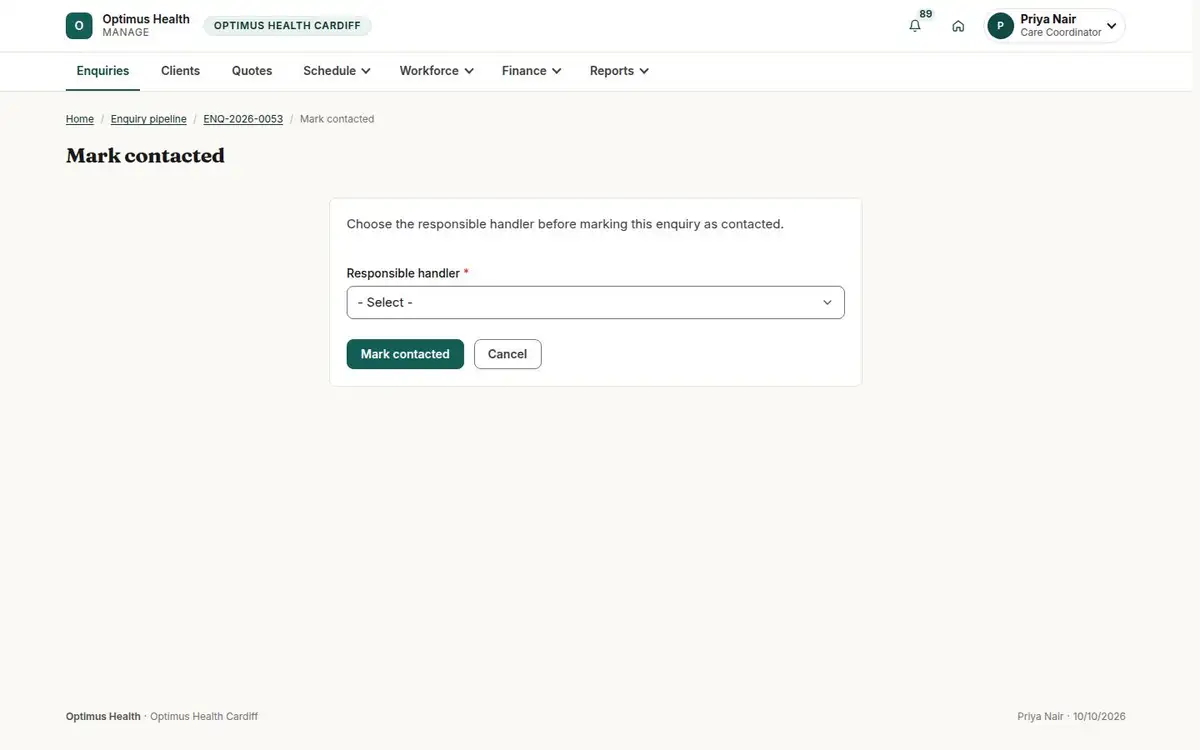Follow the Home breadcrumb link
Screen dimensions: 1200x750
[x=80, y=119]
